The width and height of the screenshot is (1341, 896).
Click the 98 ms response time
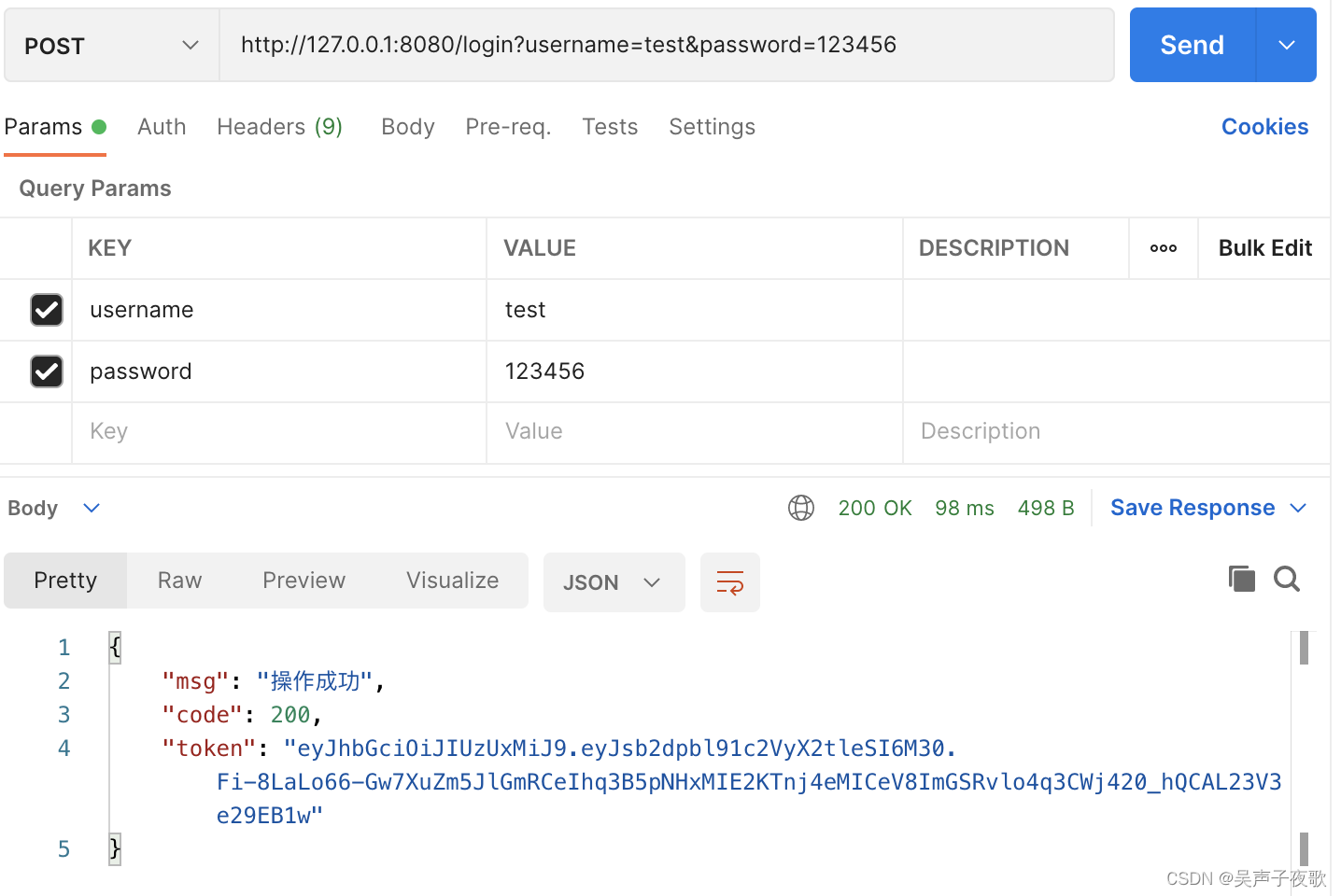pyautogui.click(x=965, y=508)
